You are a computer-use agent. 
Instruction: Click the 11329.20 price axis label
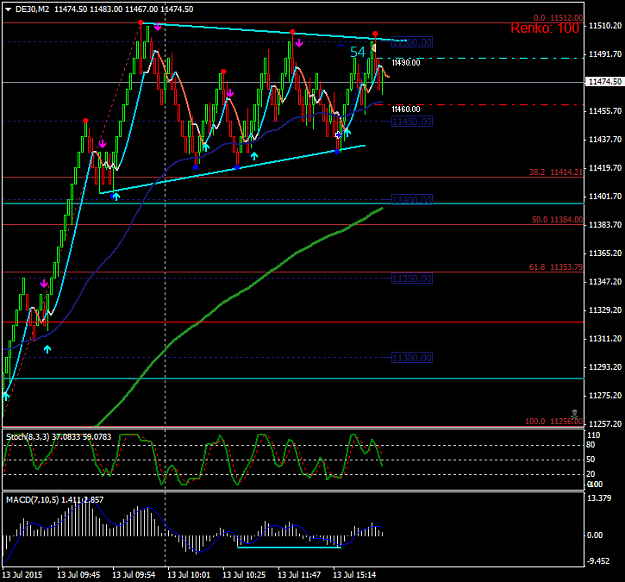[x=605, y=310]
